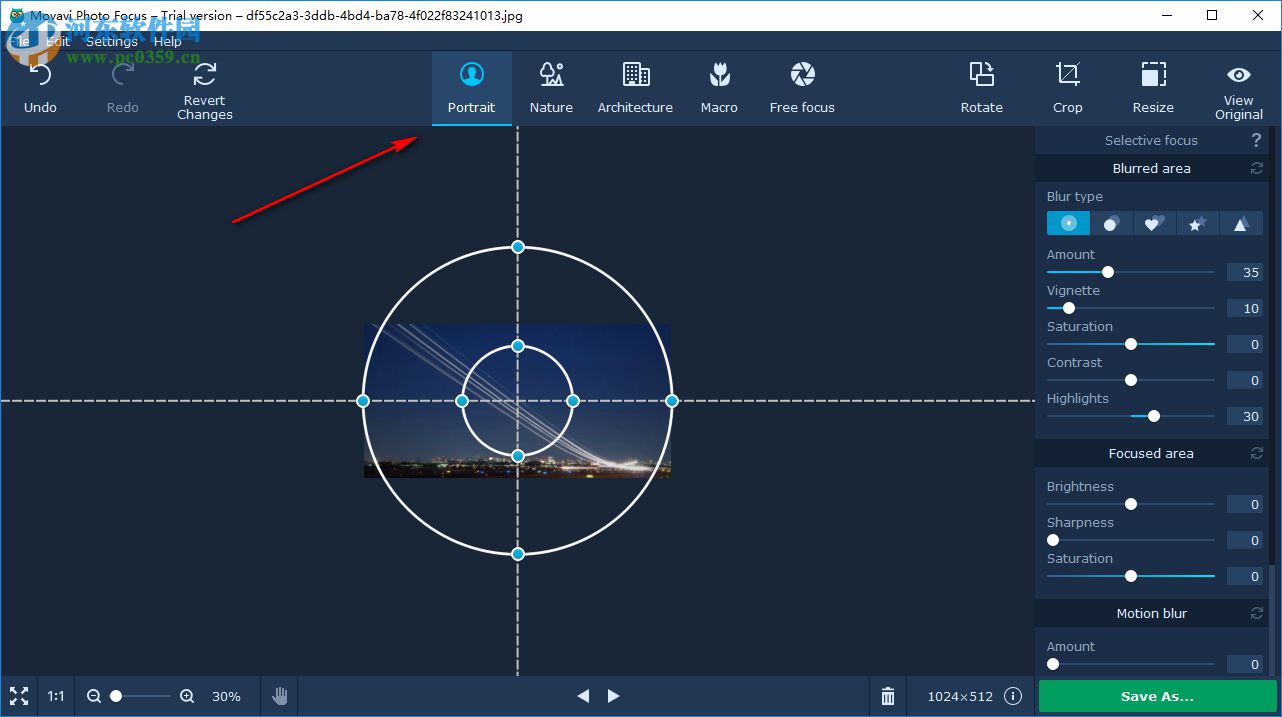Set zoom to 1:1
This screenshot has width=1282, height=717.
click(x=56, y=696)
